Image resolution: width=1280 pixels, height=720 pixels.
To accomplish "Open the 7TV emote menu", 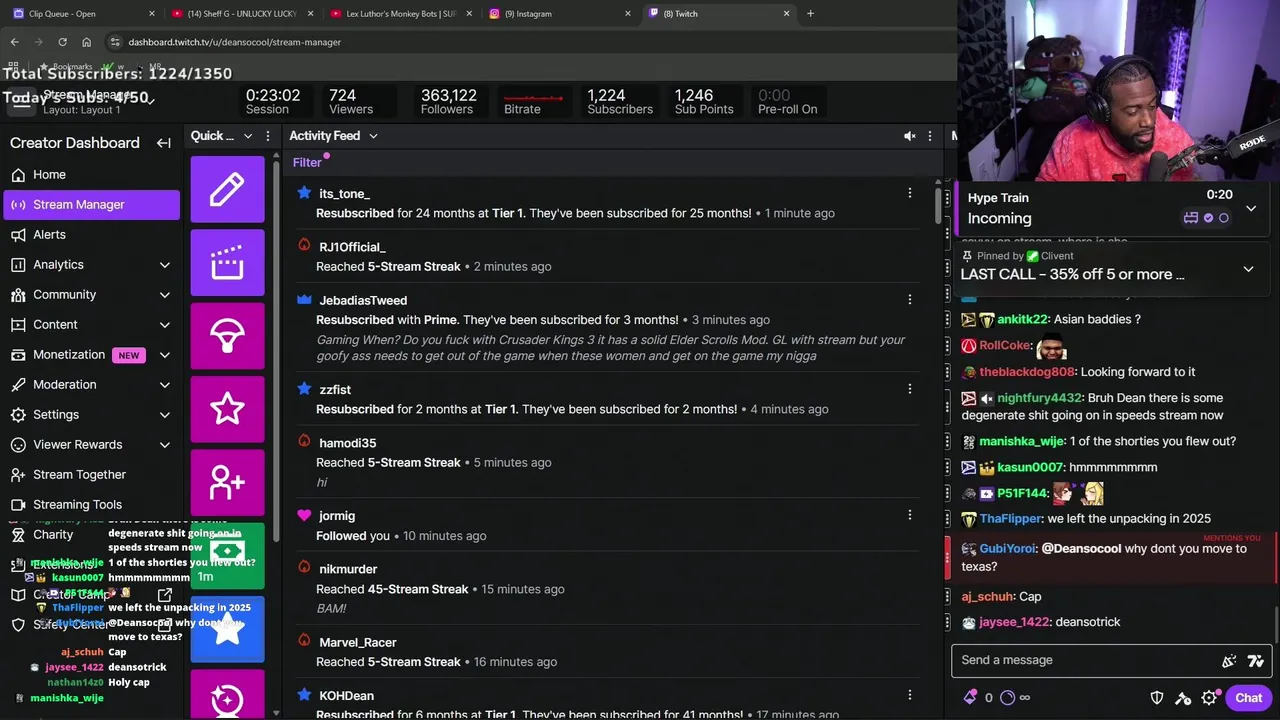I will coord(1256,660).
